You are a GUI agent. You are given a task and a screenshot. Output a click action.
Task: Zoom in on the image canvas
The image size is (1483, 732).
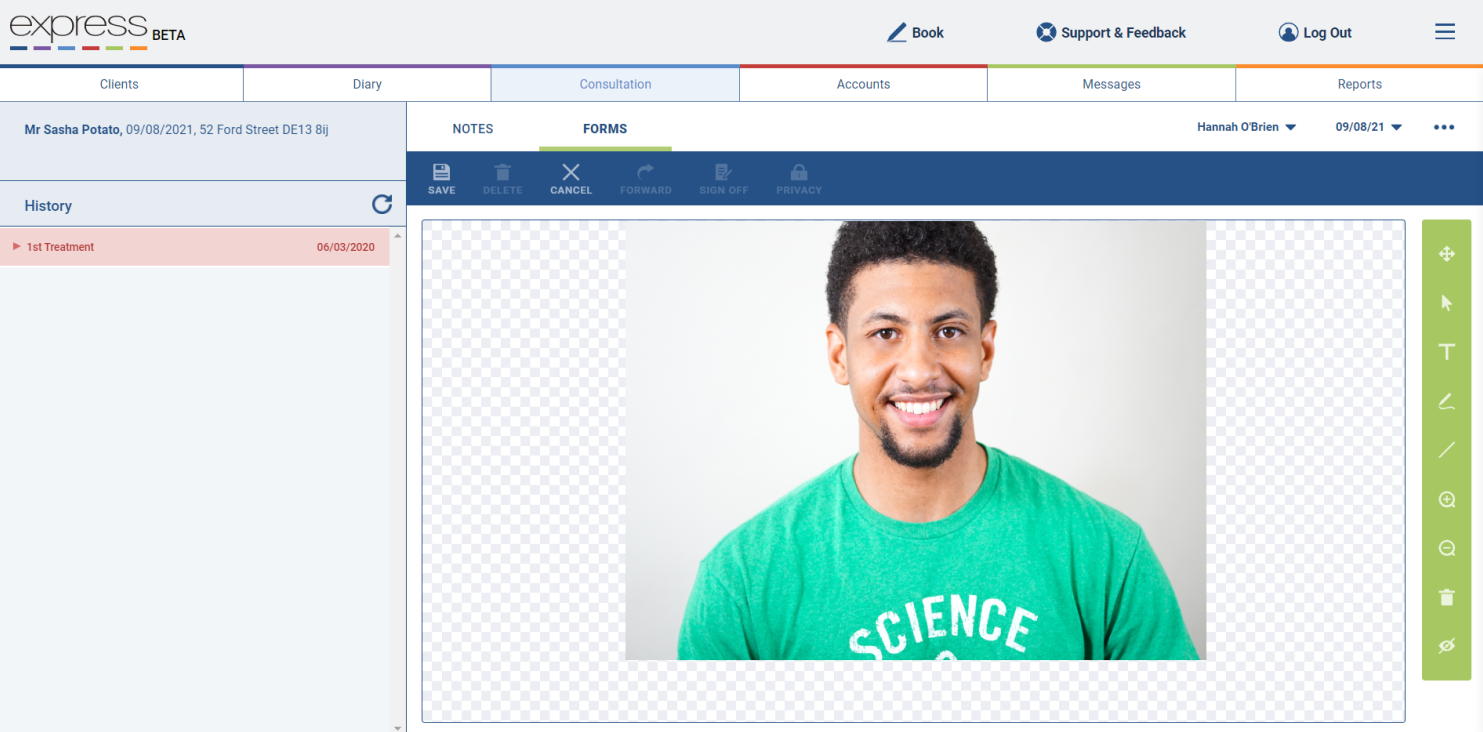pos(1446,499)
